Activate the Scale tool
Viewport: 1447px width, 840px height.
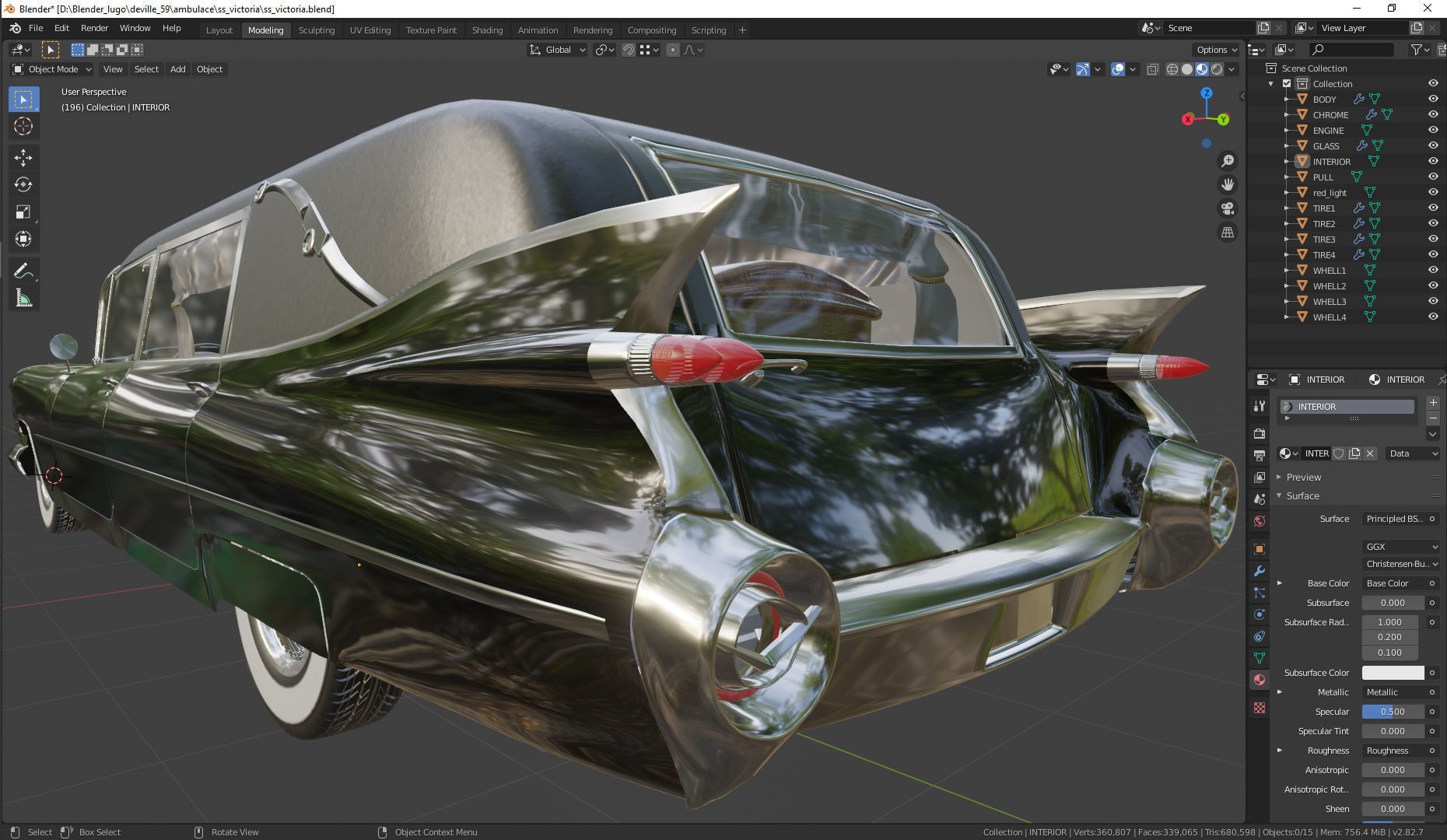23,212
